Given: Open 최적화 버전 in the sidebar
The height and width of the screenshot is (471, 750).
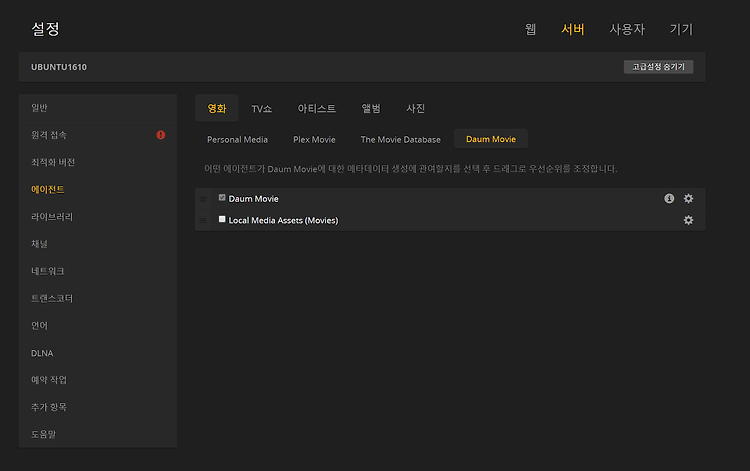Looking at the screenshot, I should (x=98, y=162).
